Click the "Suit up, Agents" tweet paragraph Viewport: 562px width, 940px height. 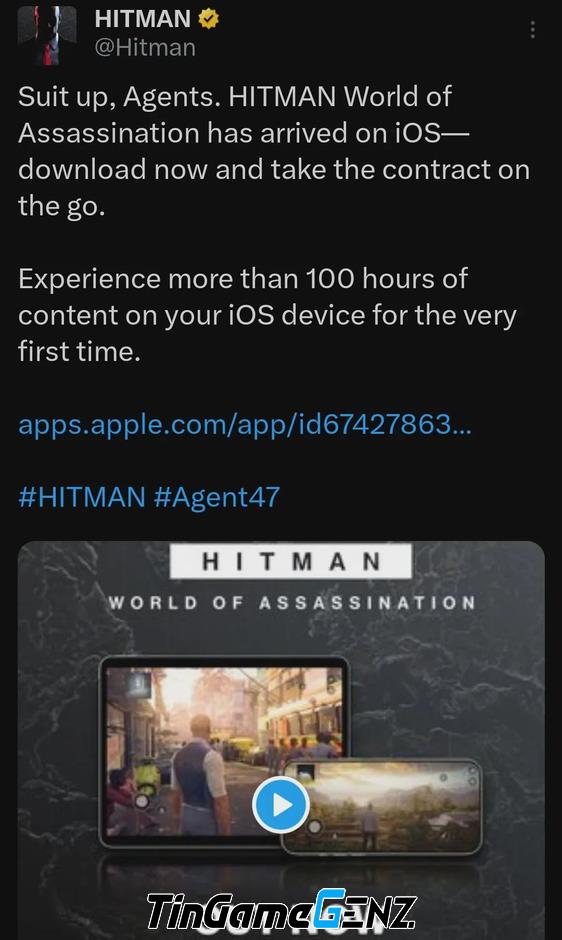pos(274,151)
